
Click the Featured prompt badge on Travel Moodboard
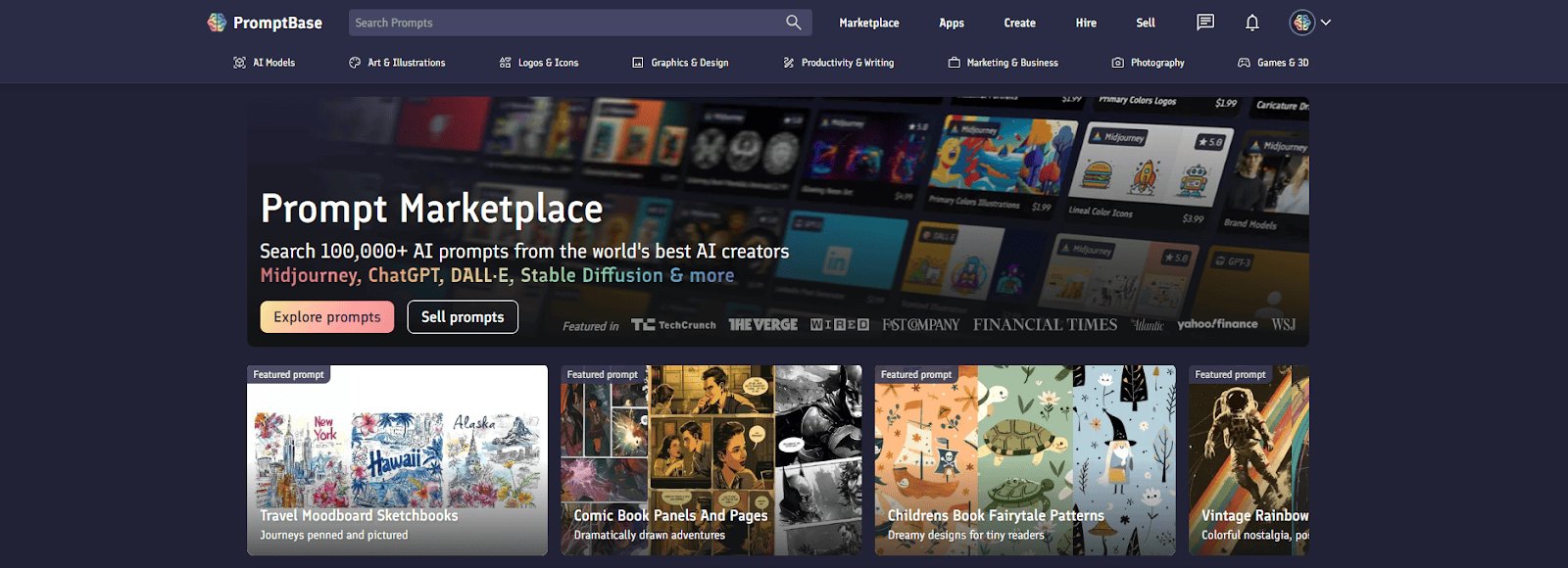[x=288, y=374]
